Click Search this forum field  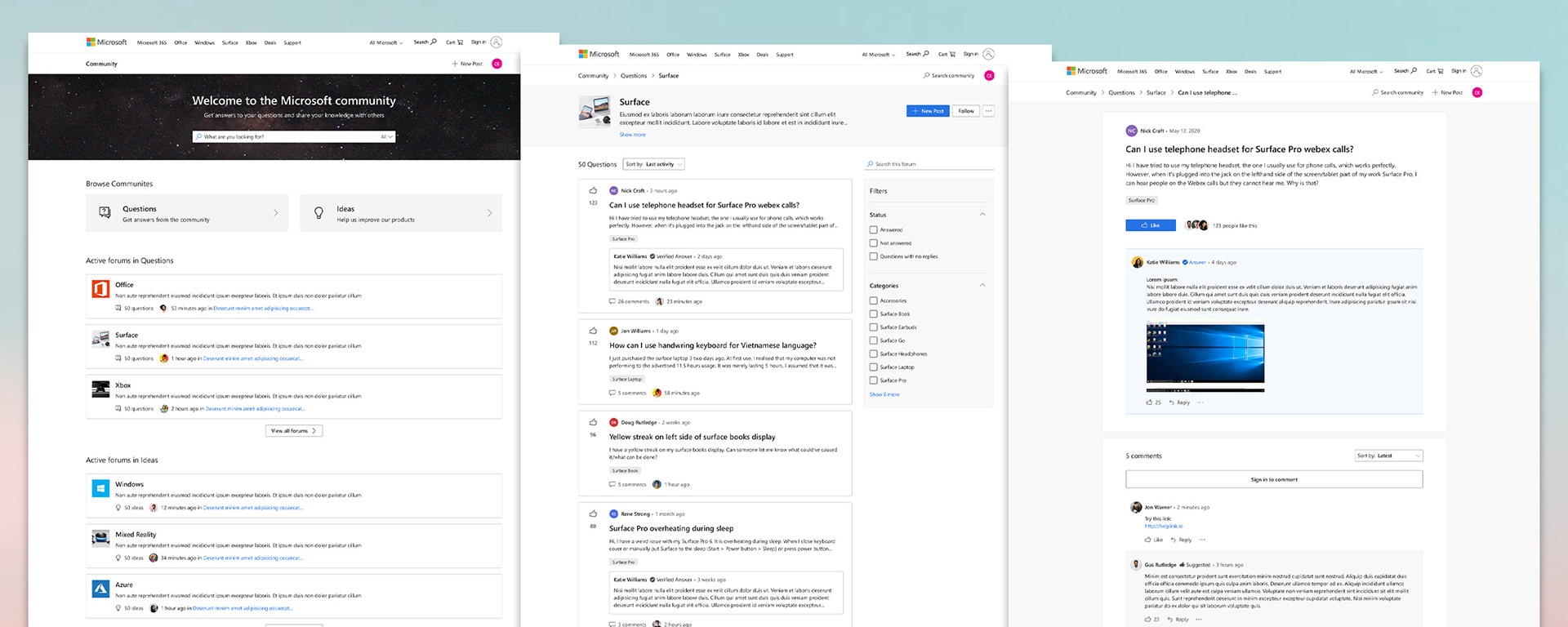(929, 164)
